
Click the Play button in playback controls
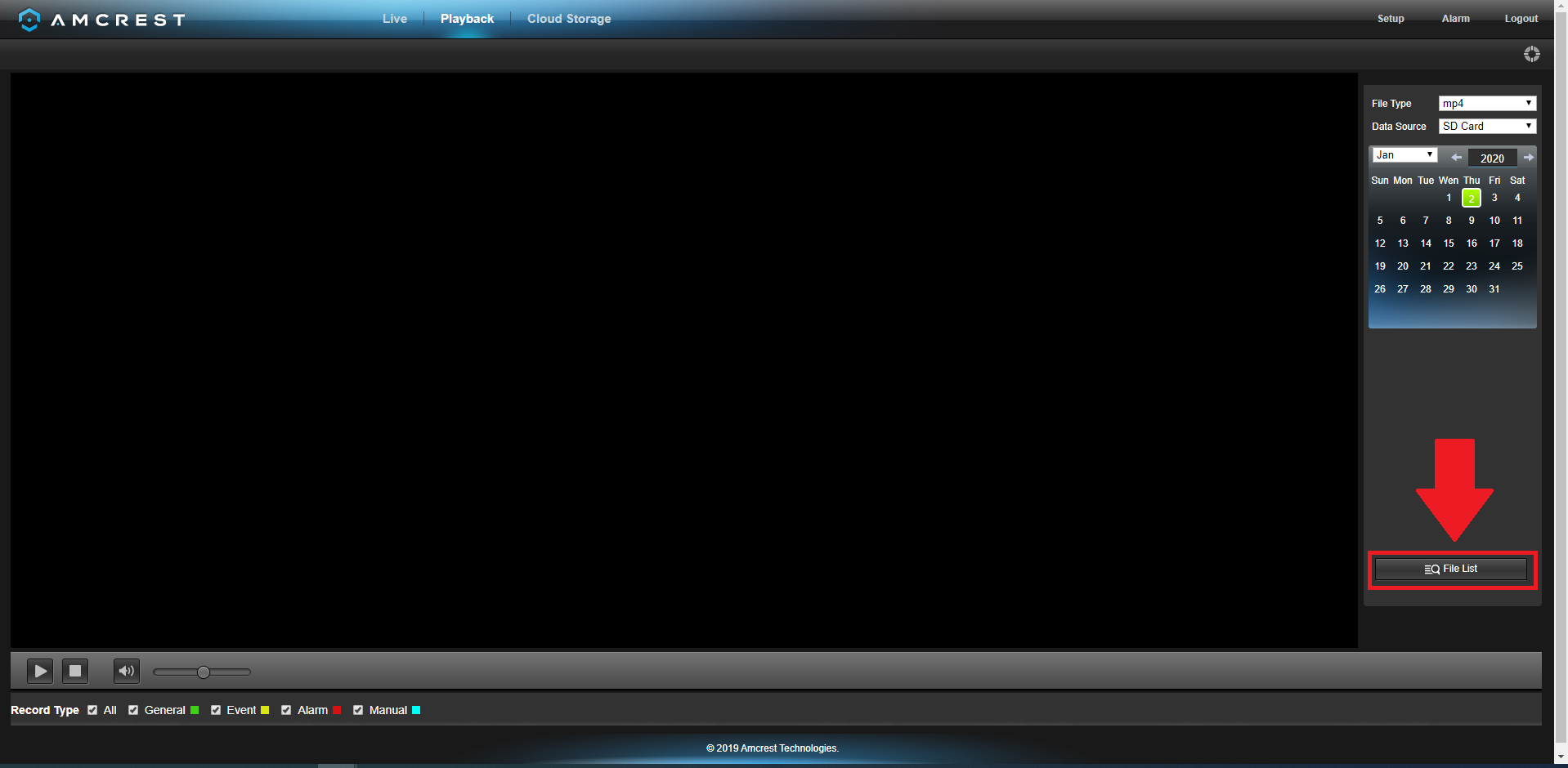(39, 672)
